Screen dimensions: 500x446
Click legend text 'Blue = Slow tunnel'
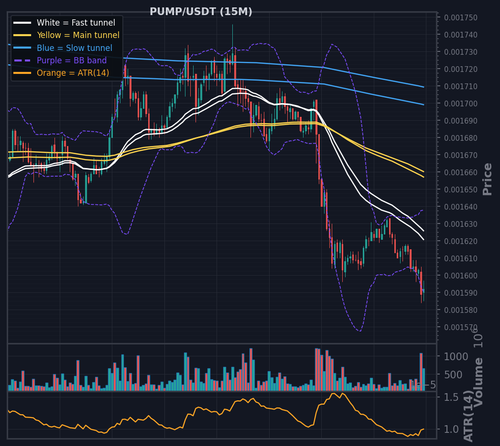(74, 48)
